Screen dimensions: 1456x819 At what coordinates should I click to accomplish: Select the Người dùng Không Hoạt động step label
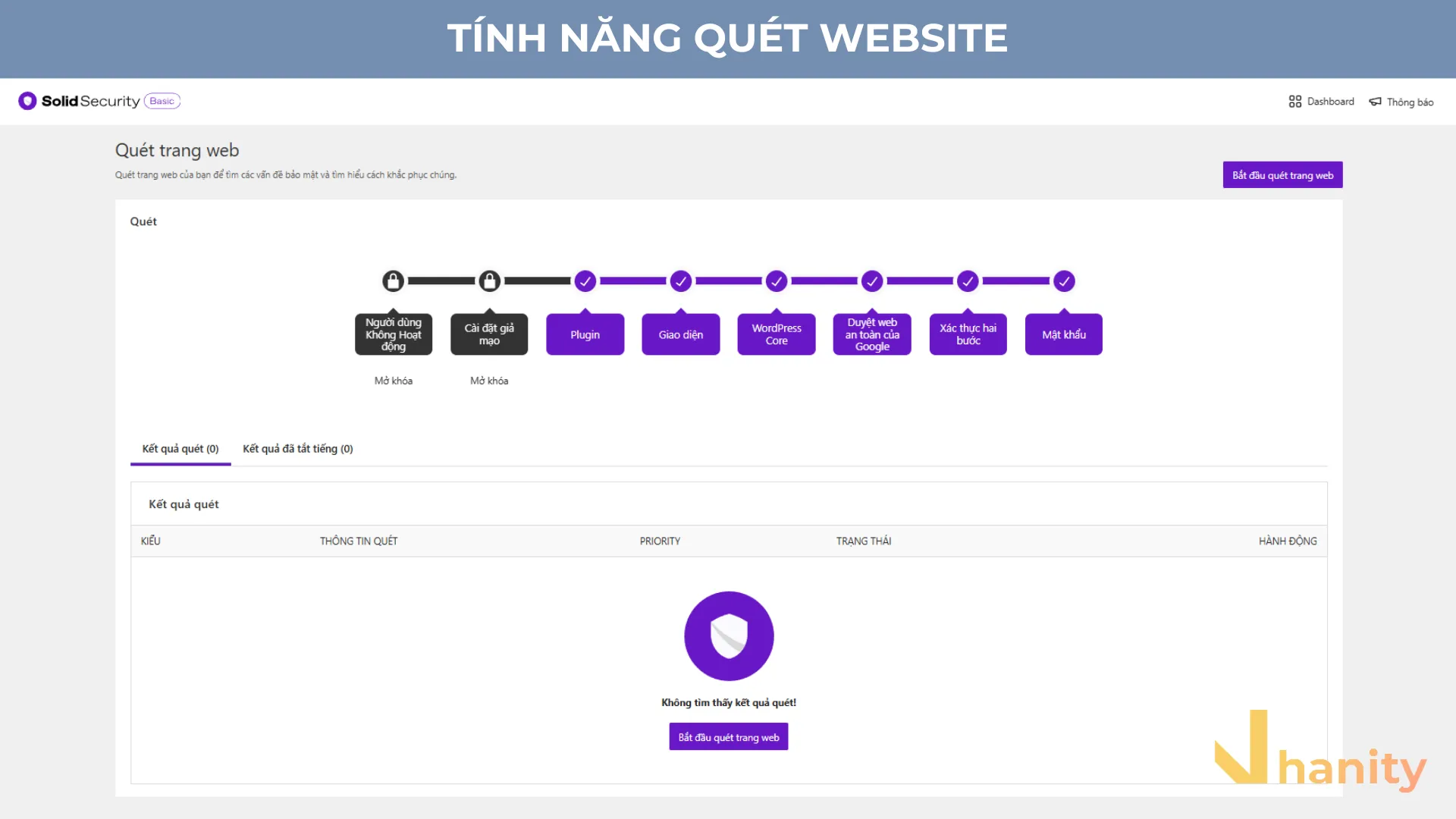[x=394, y=334]
